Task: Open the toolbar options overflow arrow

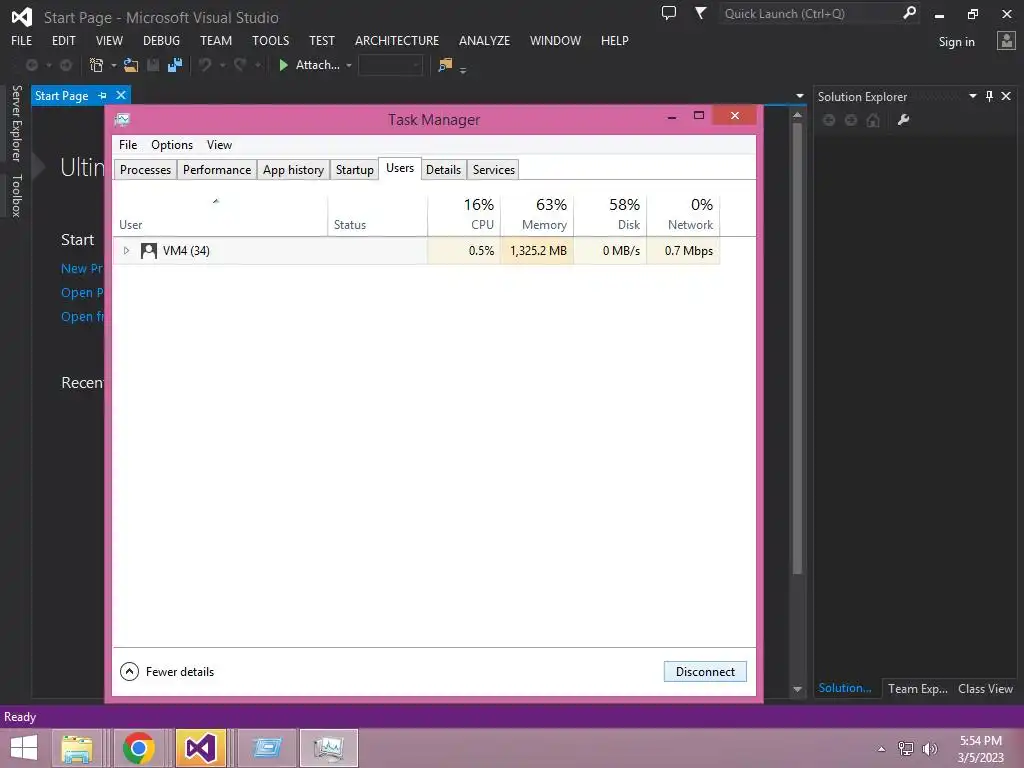Action: [x=463, y=69]
